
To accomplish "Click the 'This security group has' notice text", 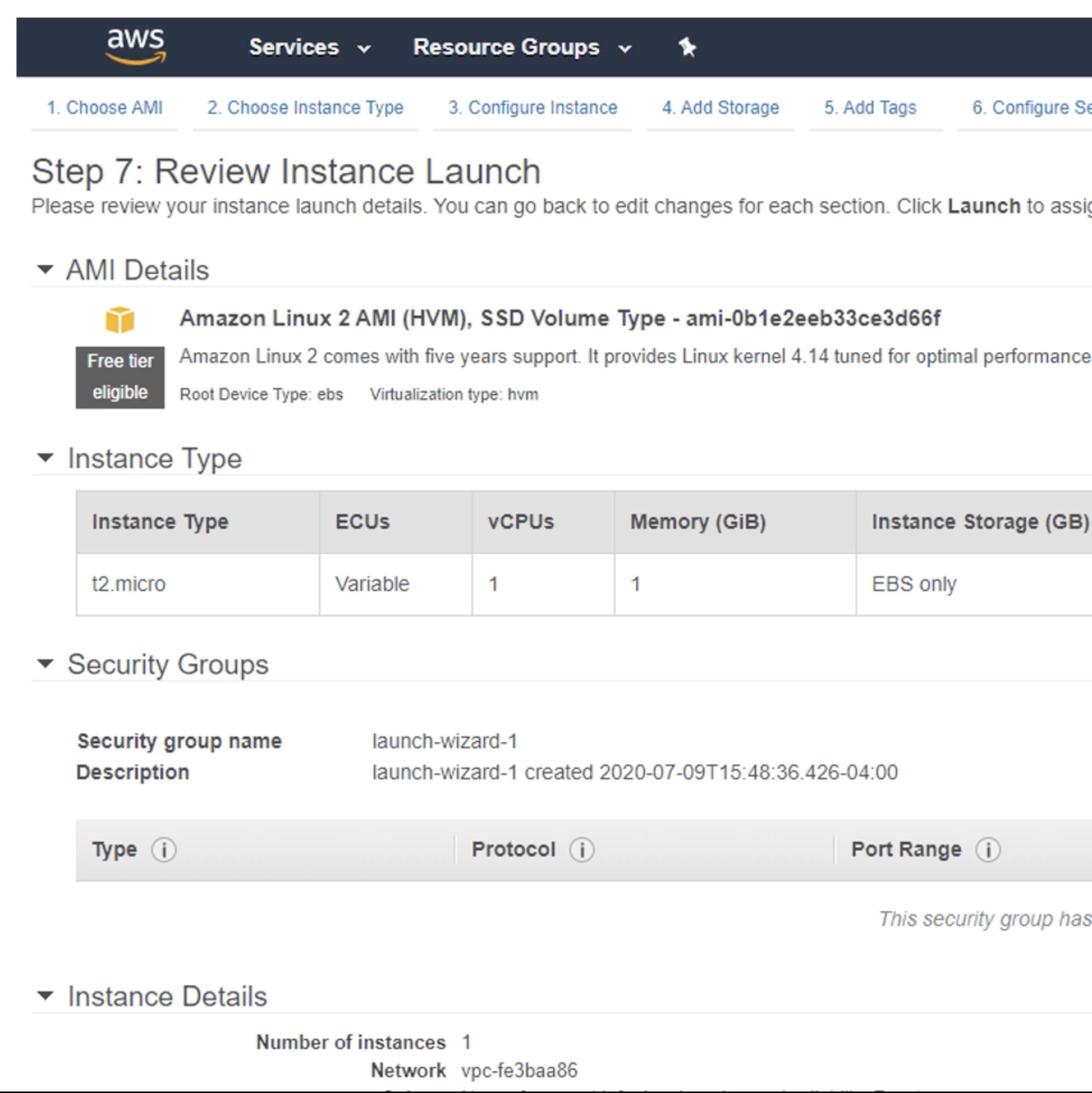I will click(x=985, y=919).
